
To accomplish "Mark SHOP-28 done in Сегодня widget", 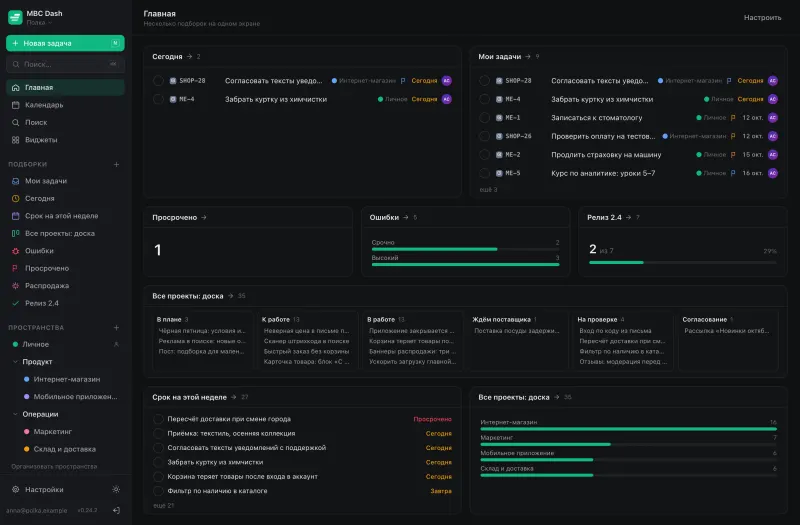I will tap(158, 81).
